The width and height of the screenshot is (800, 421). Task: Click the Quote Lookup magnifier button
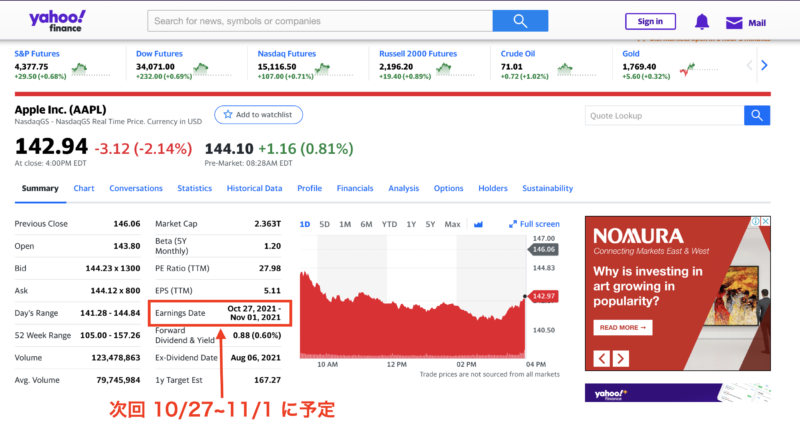(757, 116)
